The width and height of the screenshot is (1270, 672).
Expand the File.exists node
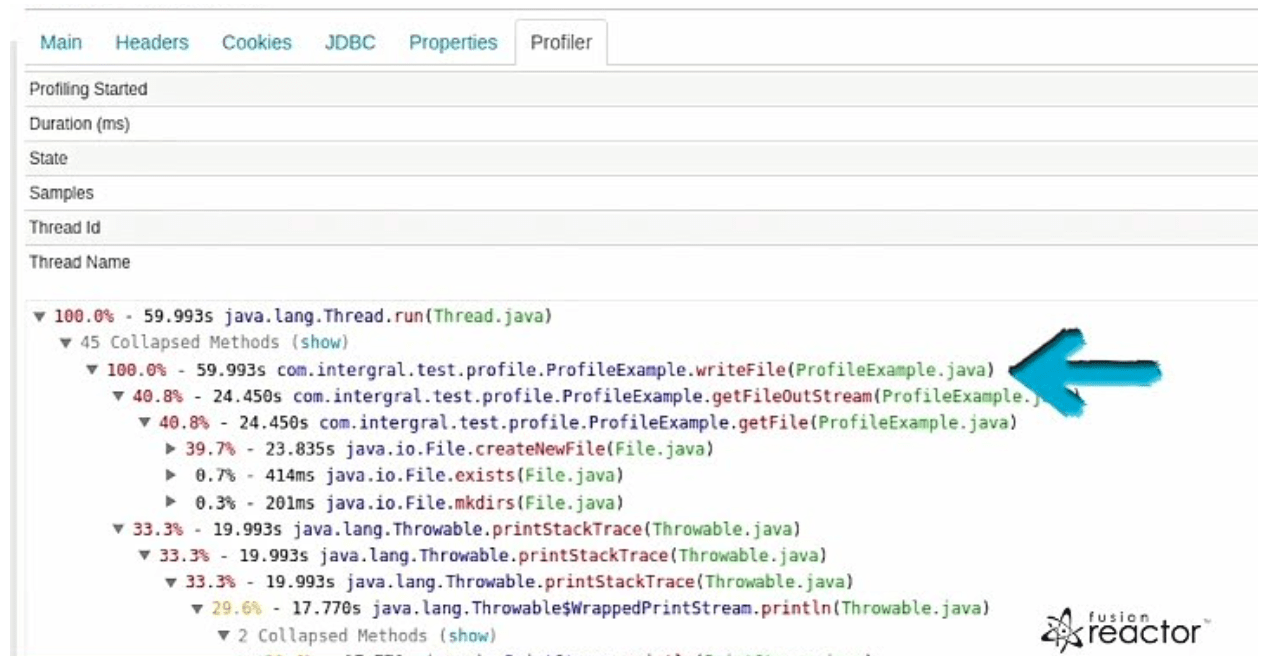(171, 476)
